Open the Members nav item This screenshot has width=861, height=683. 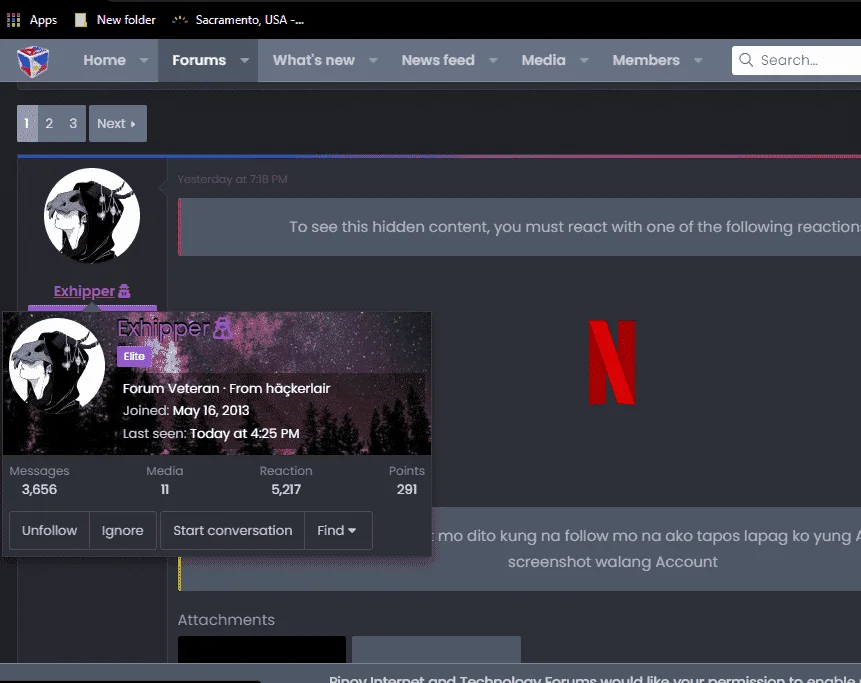tap(646, 60)
